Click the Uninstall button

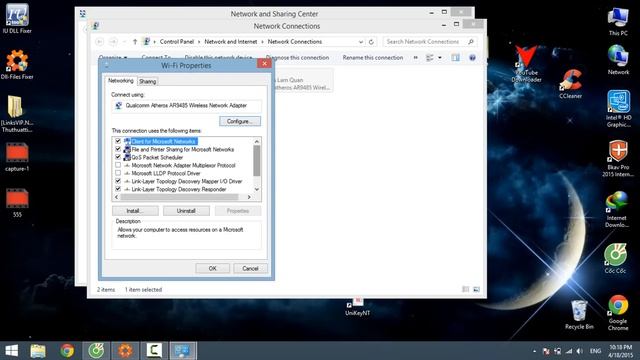186,211
